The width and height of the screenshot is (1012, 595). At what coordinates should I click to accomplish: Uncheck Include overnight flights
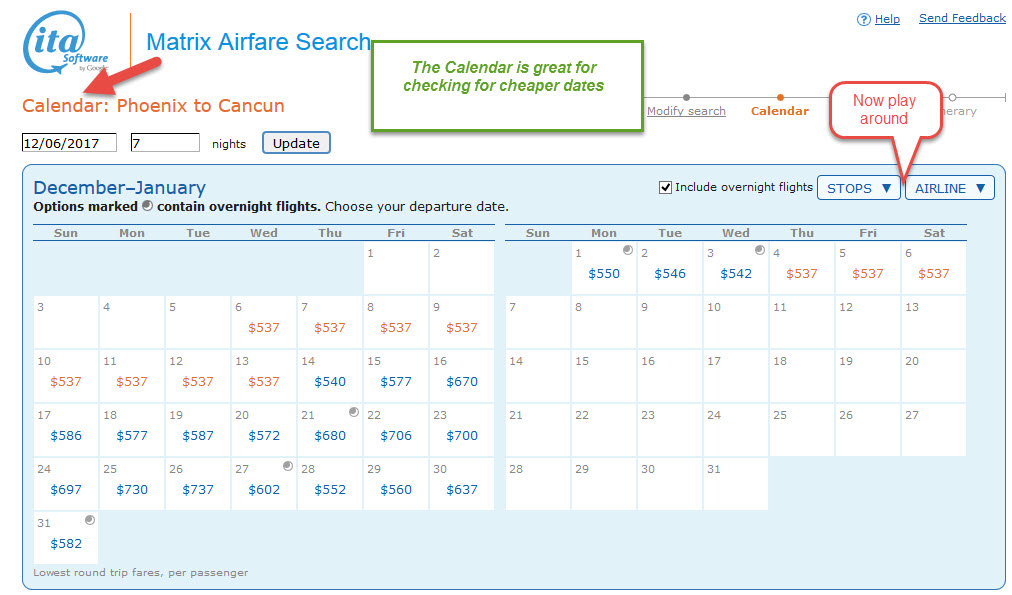pyautogui.click(x=666, y=187)
